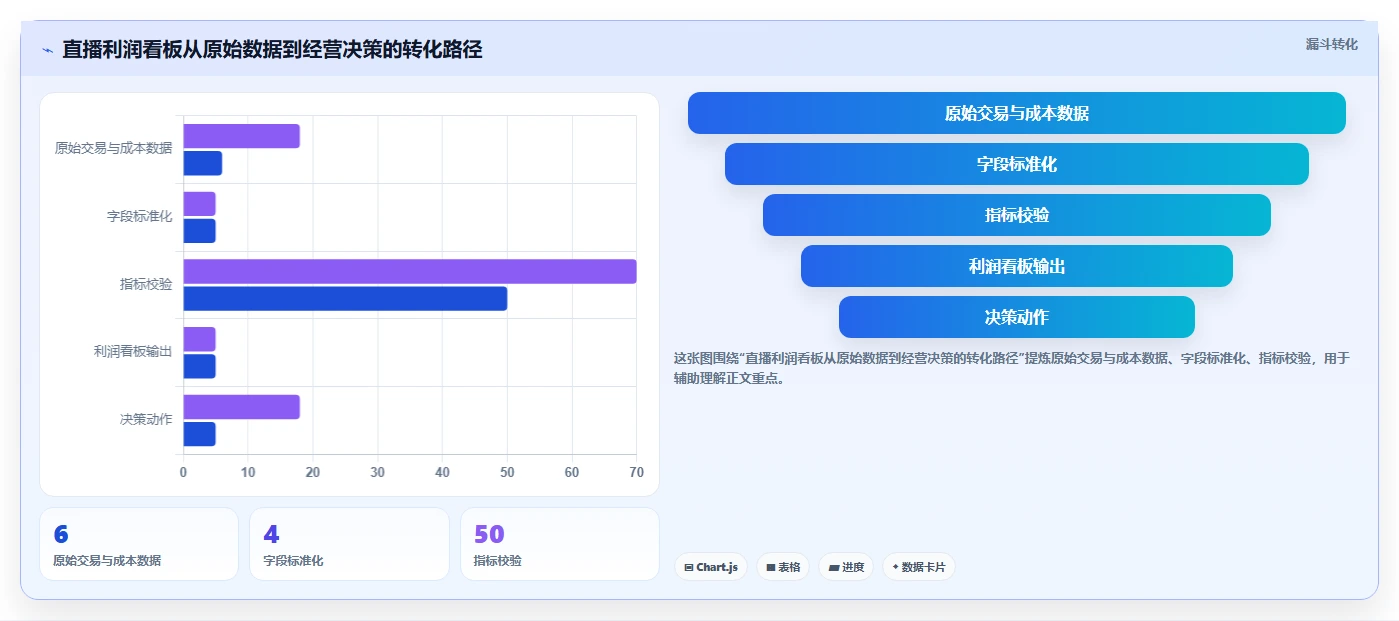Click the x-axis tick label 20
The width and height of the screenshot is (1399, 621).
coord(313,472)
